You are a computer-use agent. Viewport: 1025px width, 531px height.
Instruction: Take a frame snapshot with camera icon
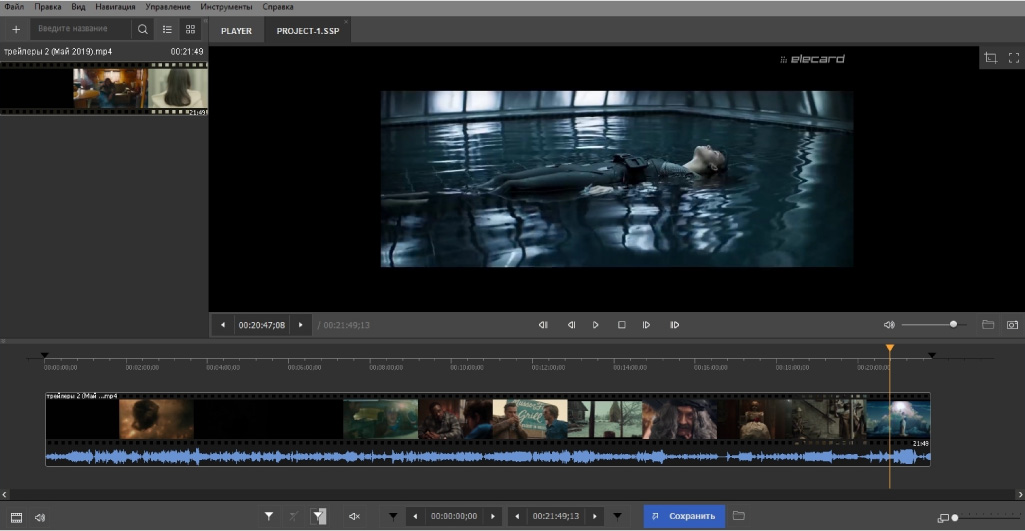(x=1013, y=325)
